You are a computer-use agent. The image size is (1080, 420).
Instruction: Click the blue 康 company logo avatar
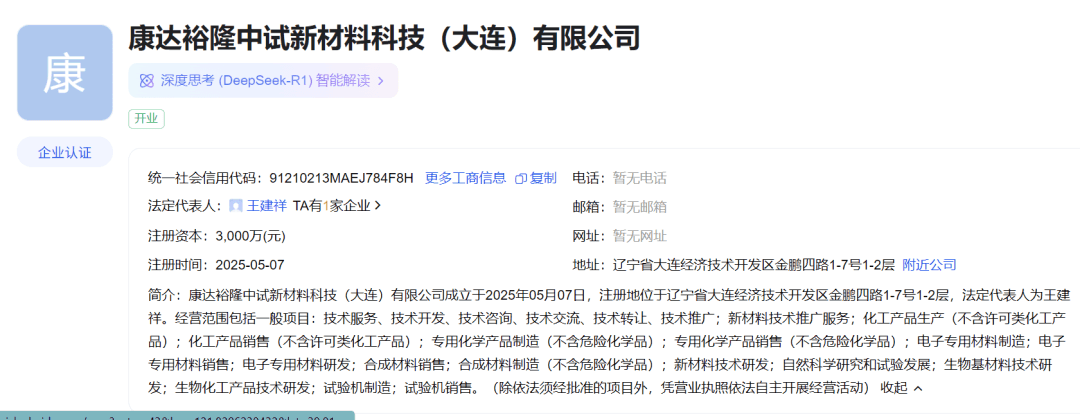[x=65, y=73]
